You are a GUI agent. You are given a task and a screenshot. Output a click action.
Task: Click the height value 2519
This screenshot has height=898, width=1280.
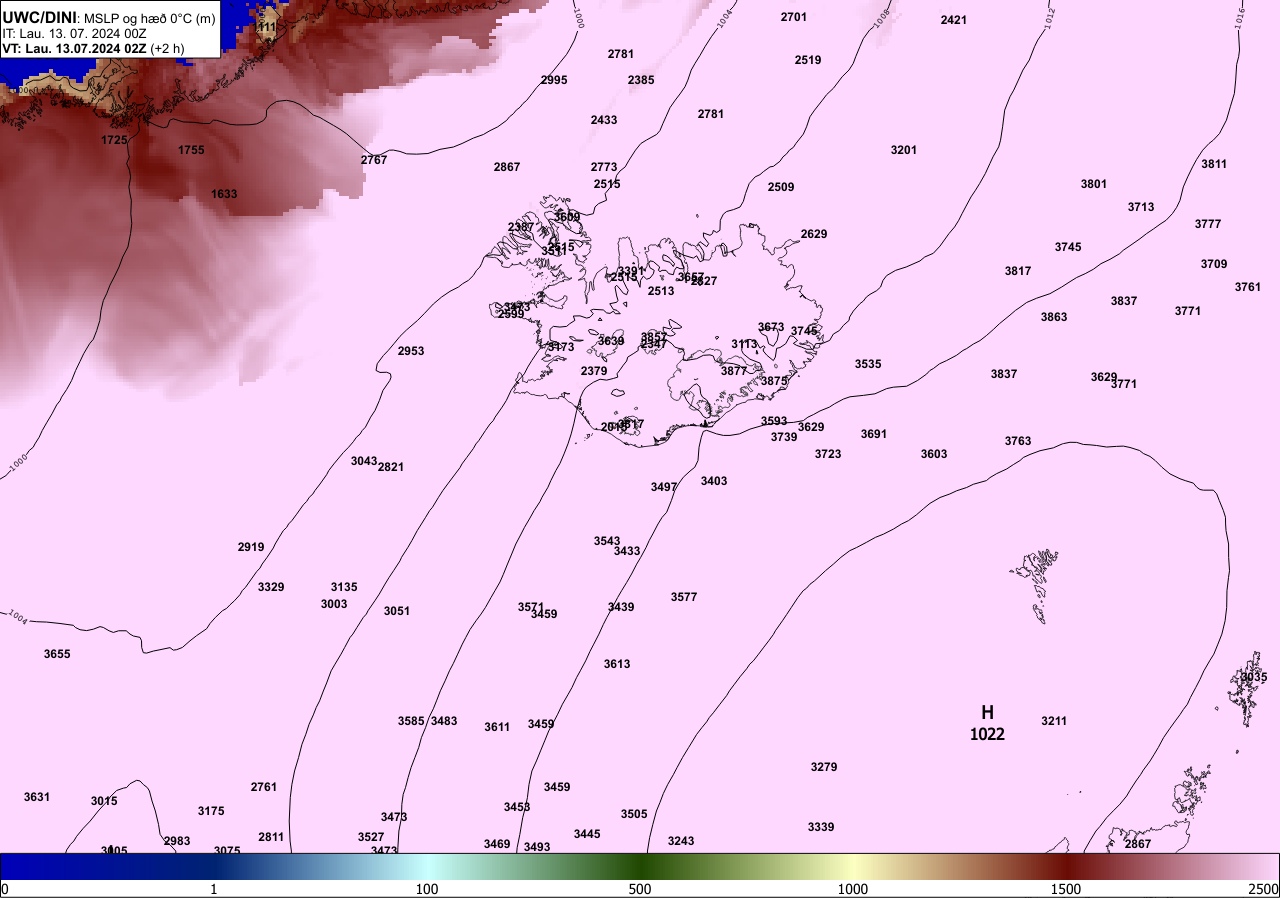pyautogui.click(x=808, y=60)
